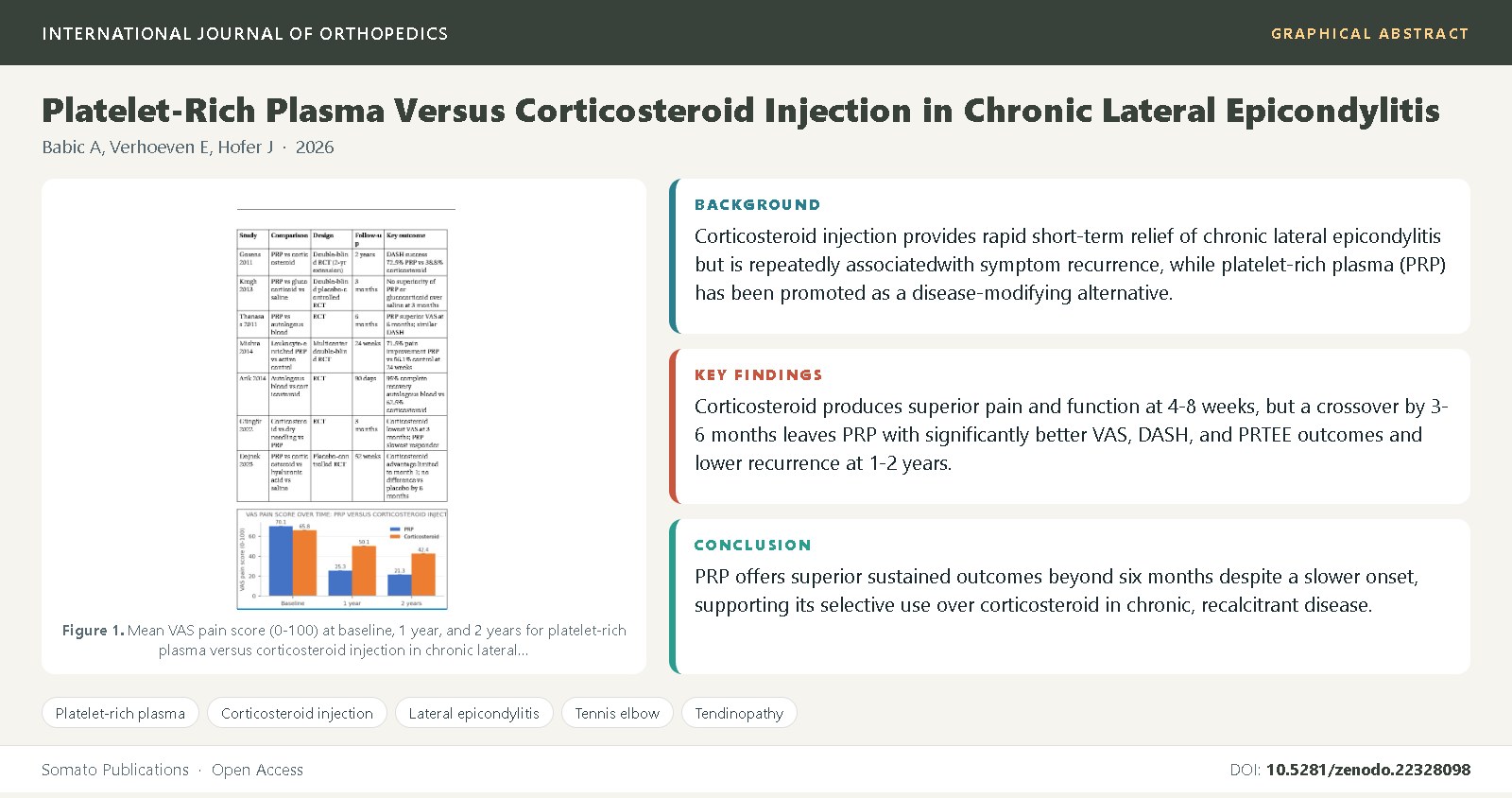
Task: Click the Somato Publications footer text
Action: click(x=115, y=770)
